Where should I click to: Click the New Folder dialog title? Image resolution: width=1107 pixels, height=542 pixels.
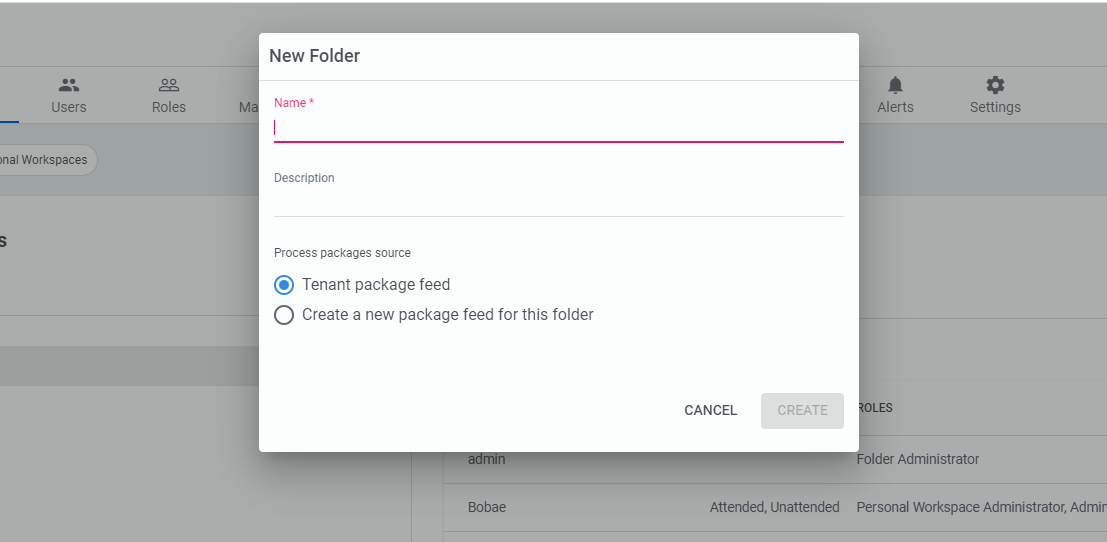[314, 56]
